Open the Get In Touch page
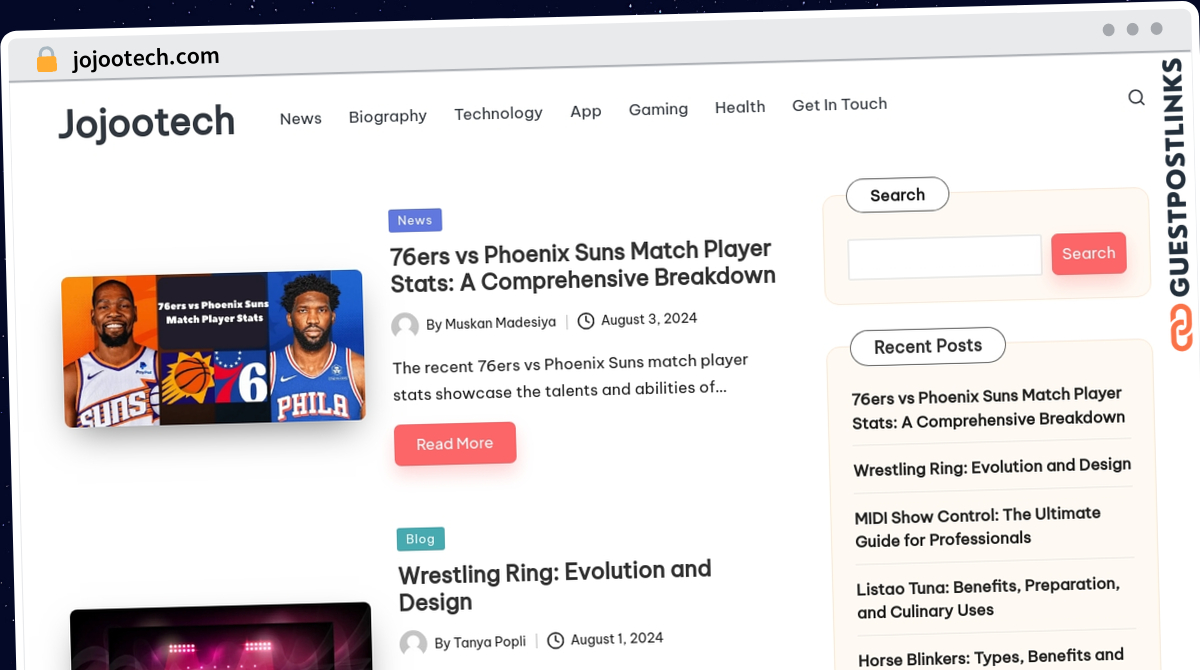Screen dimensions: 1200x670 pos(840,104)
